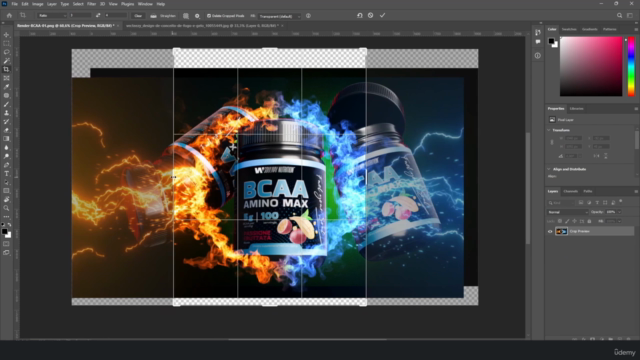Select the Rectangular Marquee tool

coord(6,43)
